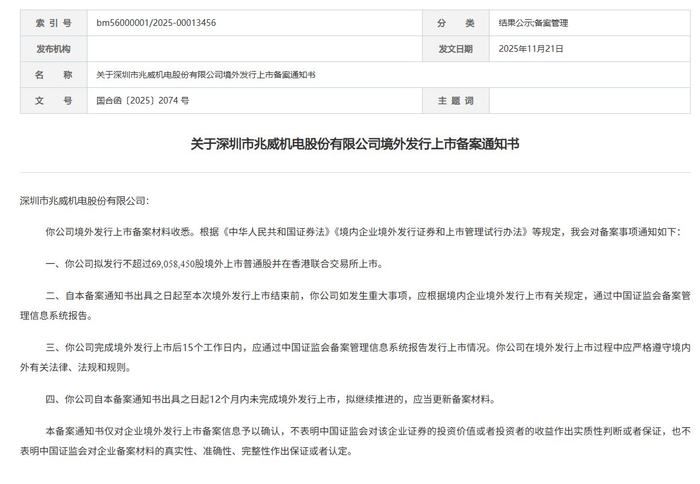Click the 发布机构 label cell
700x484 pixels.
click(x=54, y=49)
